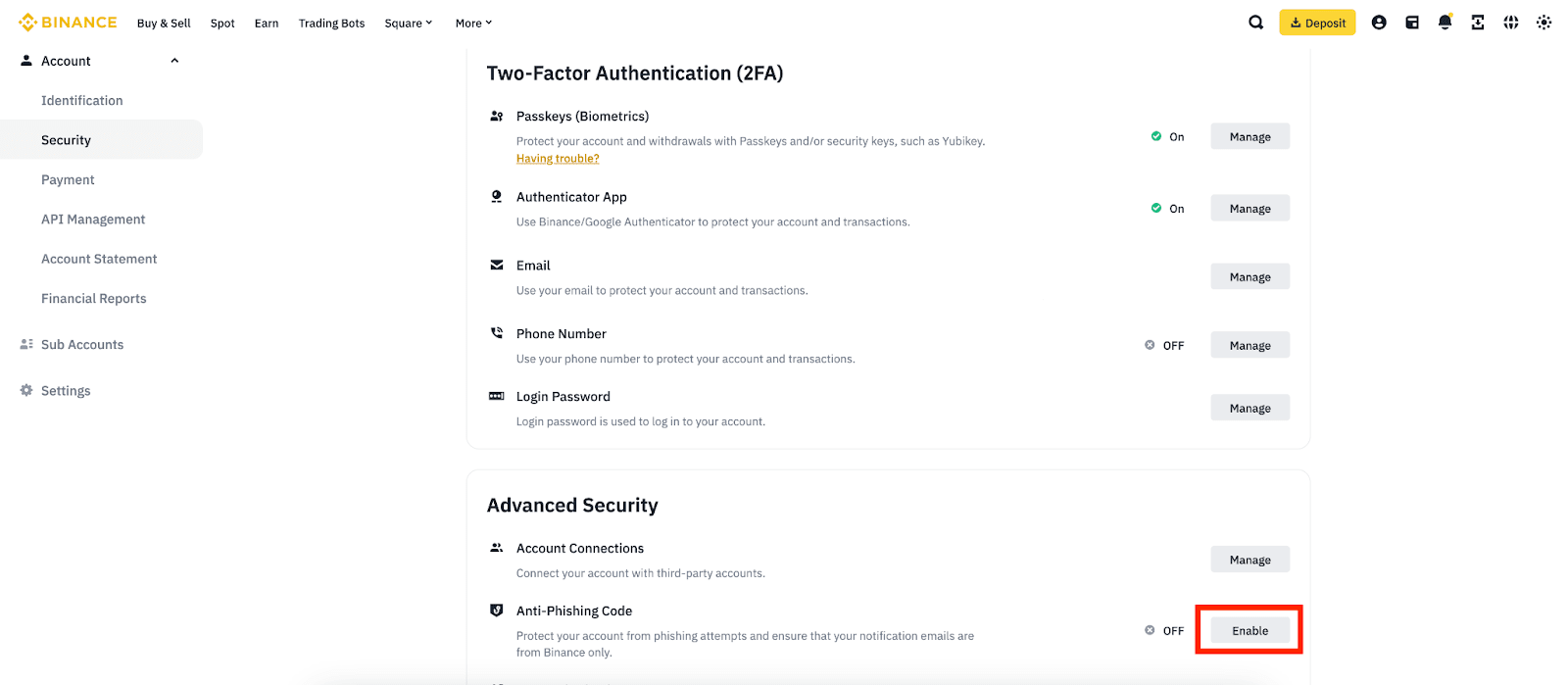1568x685 pixels.
Task: Click the profile avatar icon
Action: 1379,23
